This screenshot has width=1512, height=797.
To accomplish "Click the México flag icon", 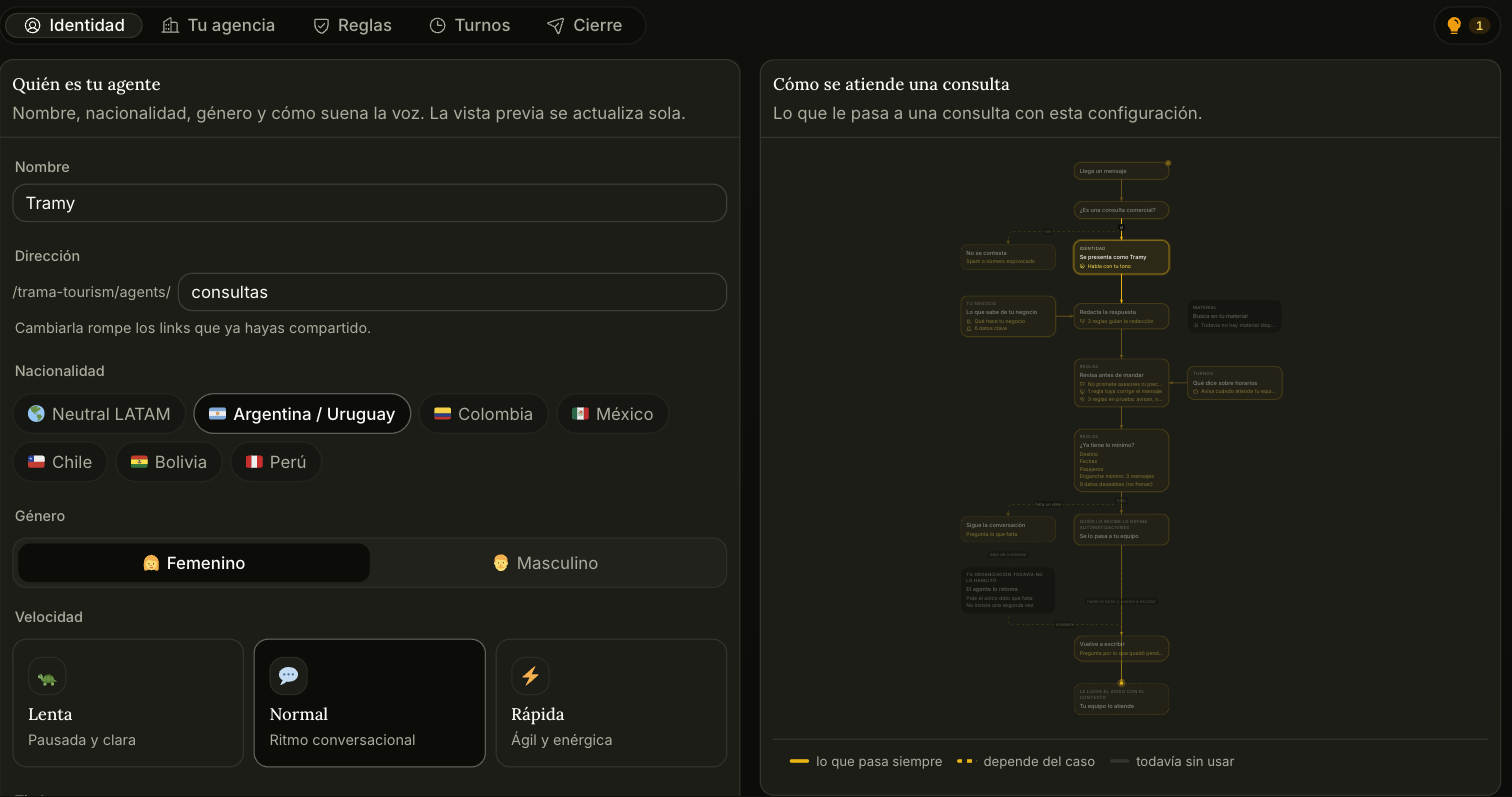I will pyautogui.click(x=580, y=414).
